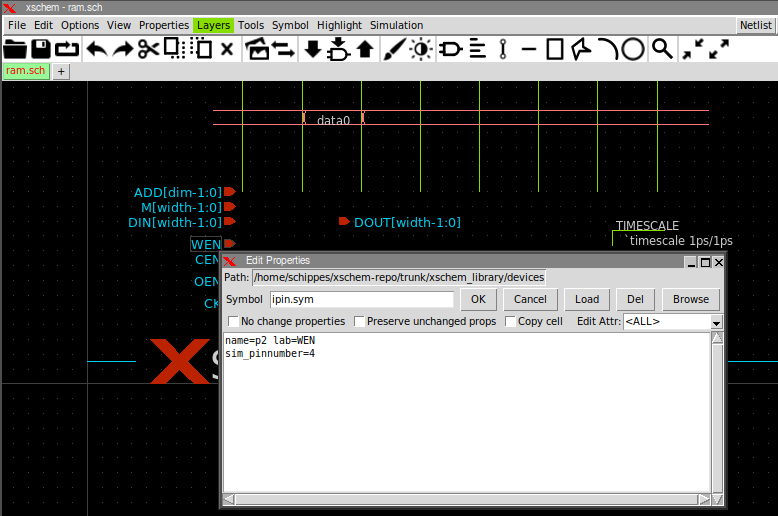Expand the Edit Attr dropdown arrow
The width and height of the screenshot is (778, 516).
(716, 322)
